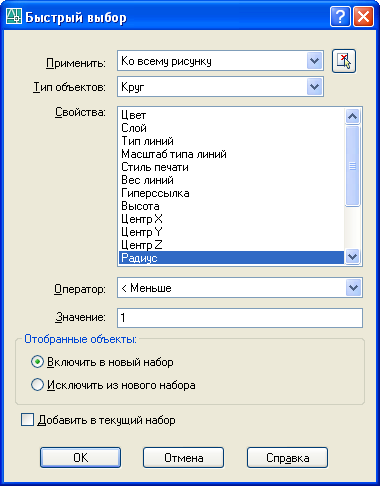The width and height of the screenshot is (380, 486).
Task: Click the AutoCAD dialog title icon
Action: pos(14,17)
